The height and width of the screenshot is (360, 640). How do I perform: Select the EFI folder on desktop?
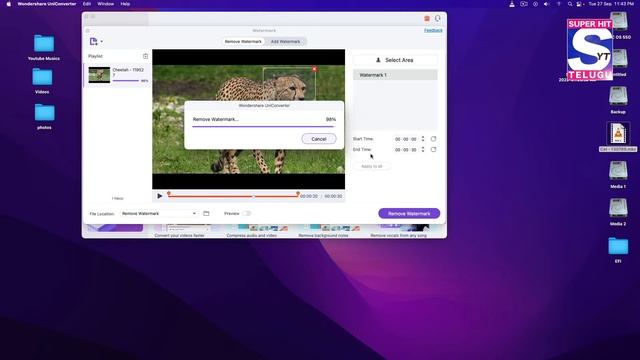618,247
